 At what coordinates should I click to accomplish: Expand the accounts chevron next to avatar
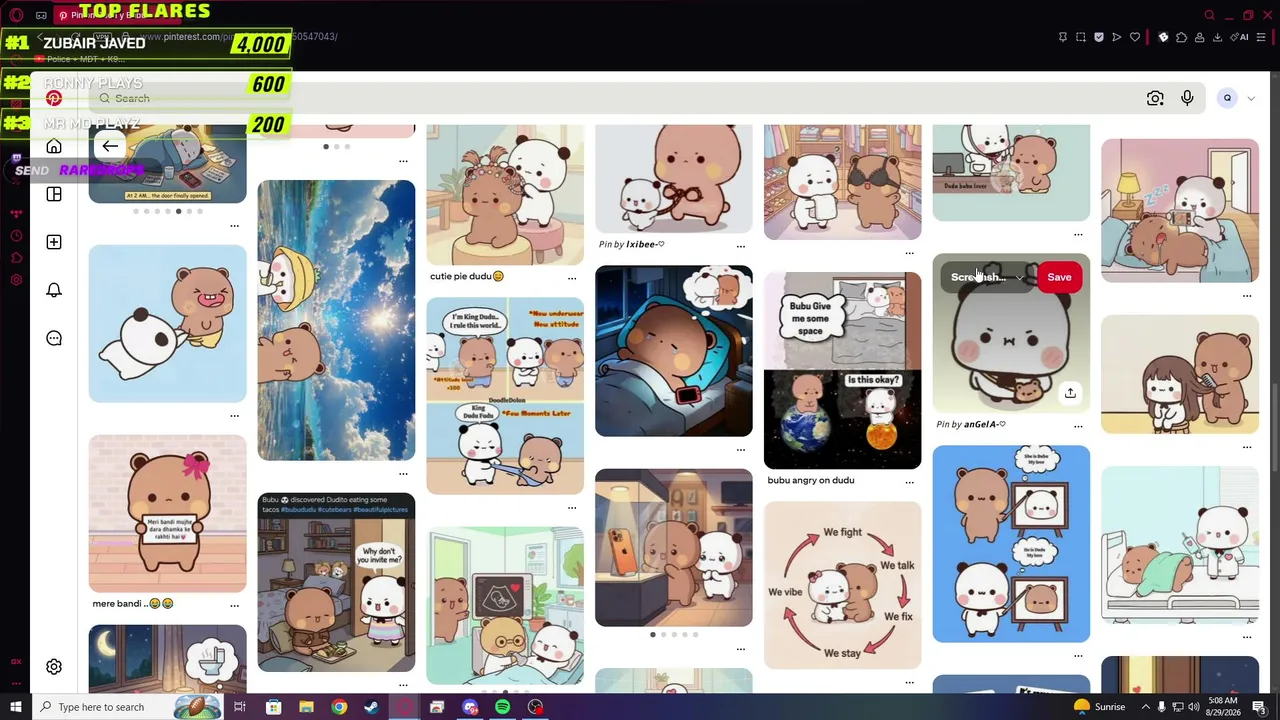(x=1250, y=98)
